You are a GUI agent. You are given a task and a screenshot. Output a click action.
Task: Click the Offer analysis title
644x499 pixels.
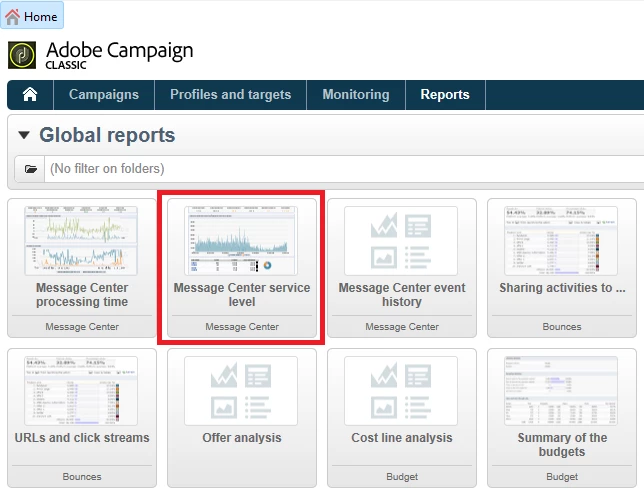[242, 438]
